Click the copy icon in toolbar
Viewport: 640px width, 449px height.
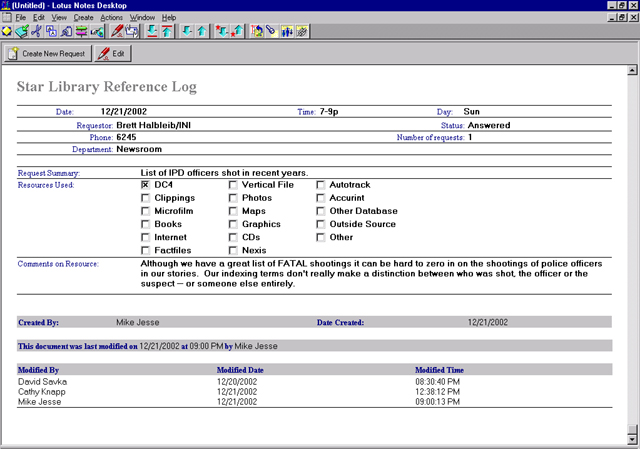point(51,31)
